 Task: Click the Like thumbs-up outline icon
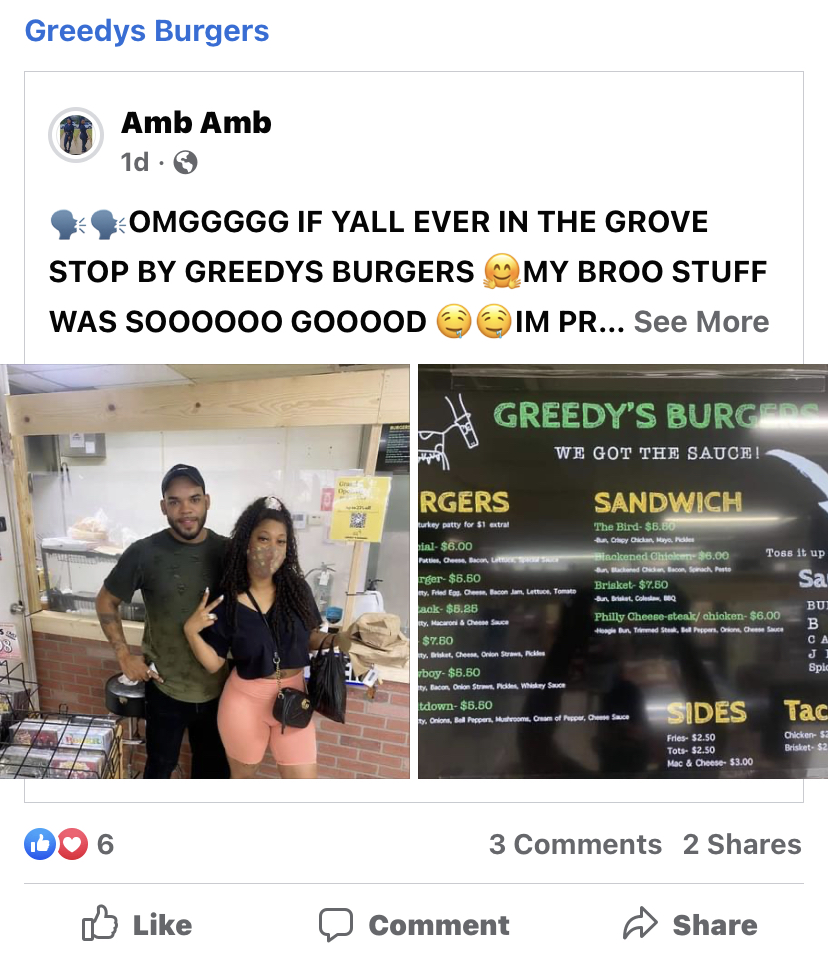[99, 923]
